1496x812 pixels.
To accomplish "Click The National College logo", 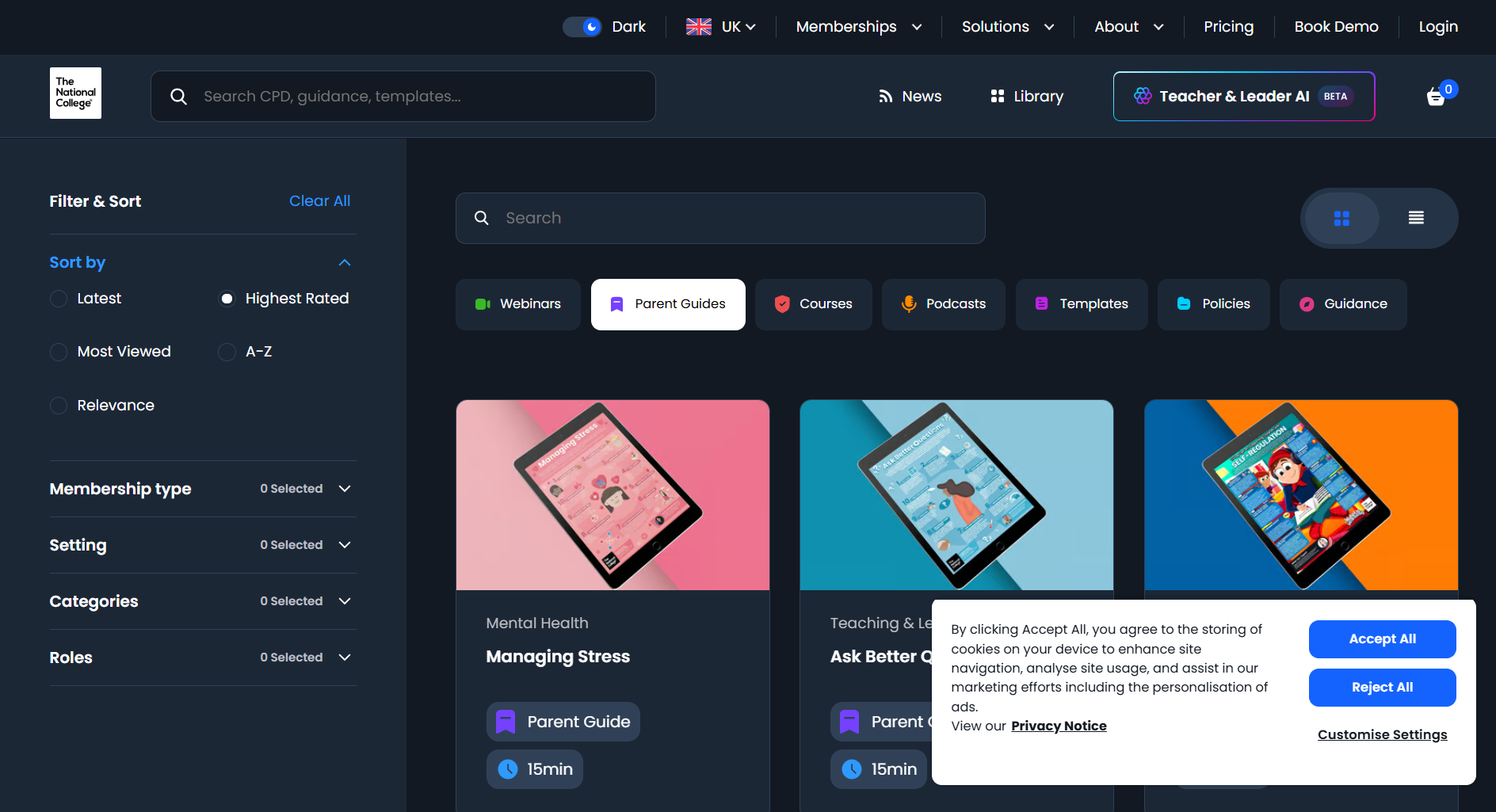I will [x=75, y=93].
